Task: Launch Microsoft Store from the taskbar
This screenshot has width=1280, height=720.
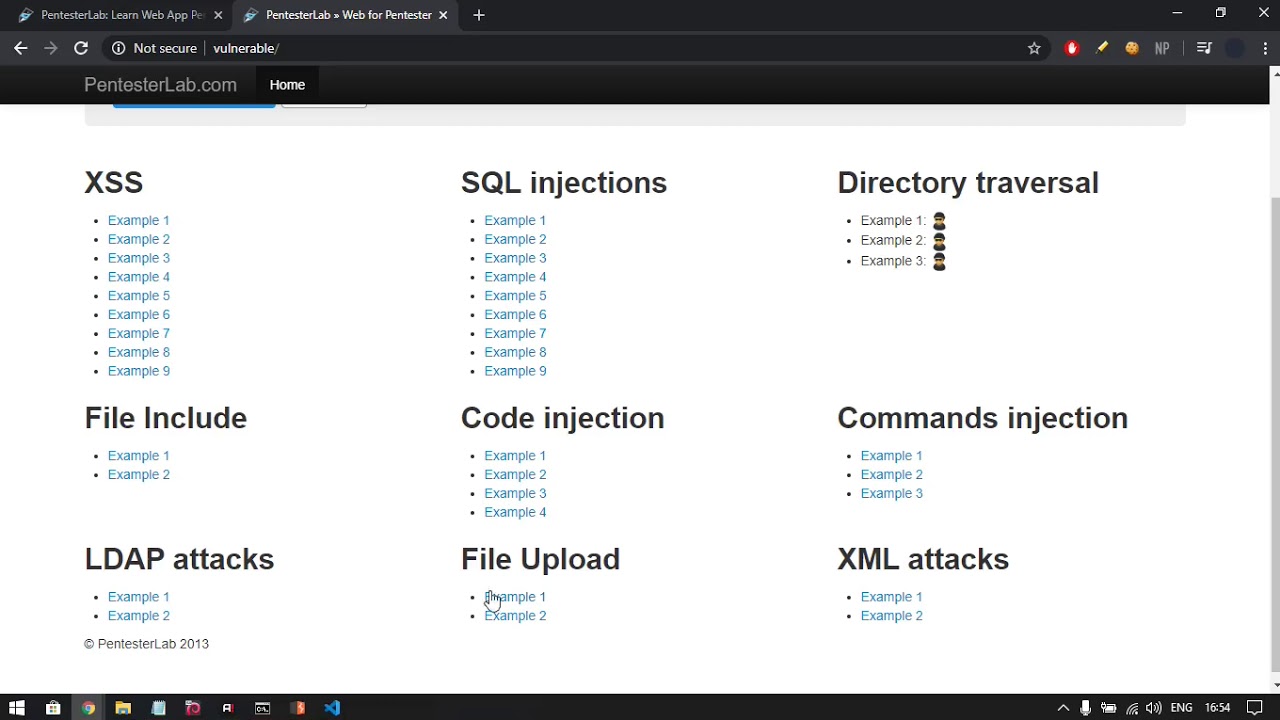Action: [53, 708]
